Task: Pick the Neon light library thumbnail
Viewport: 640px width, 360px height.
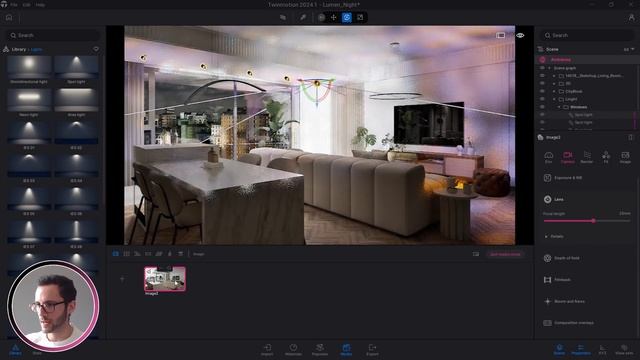Action: point(29,100)
